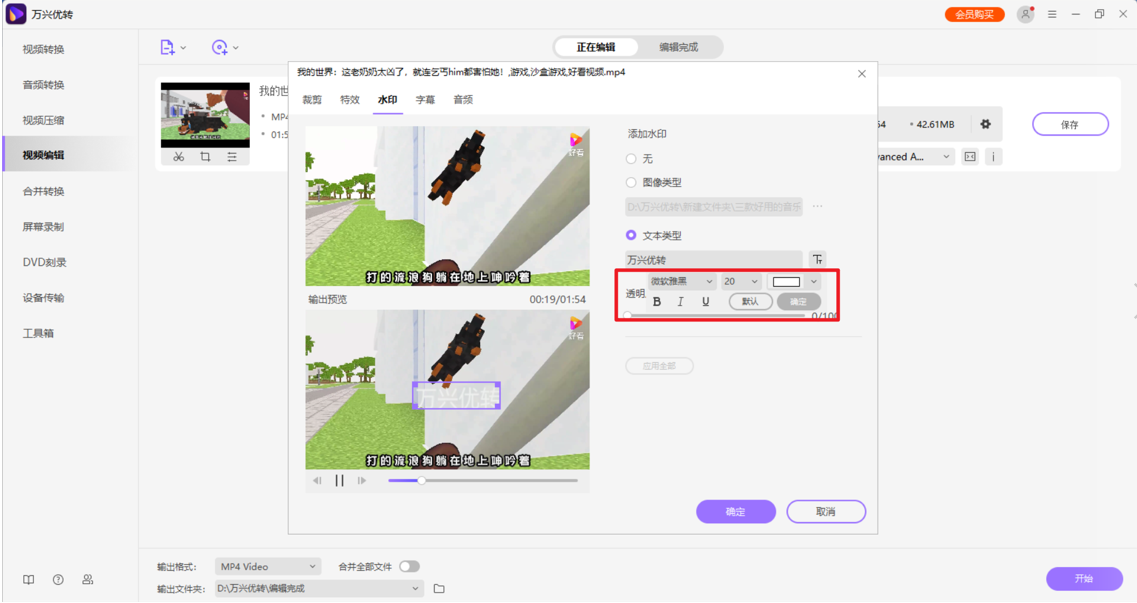Click the effects sliders icon under the thumbnail

click(232, 157)
